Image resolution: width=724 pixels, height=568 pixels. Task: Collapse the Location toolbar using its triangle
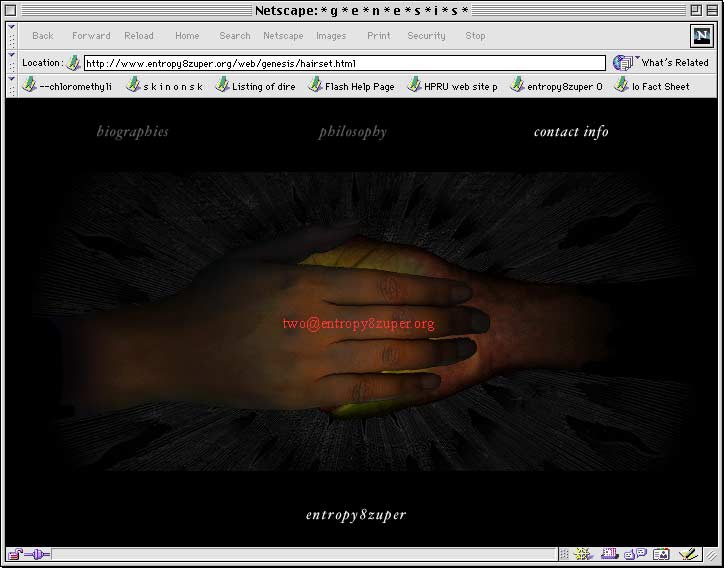(11, 56)
